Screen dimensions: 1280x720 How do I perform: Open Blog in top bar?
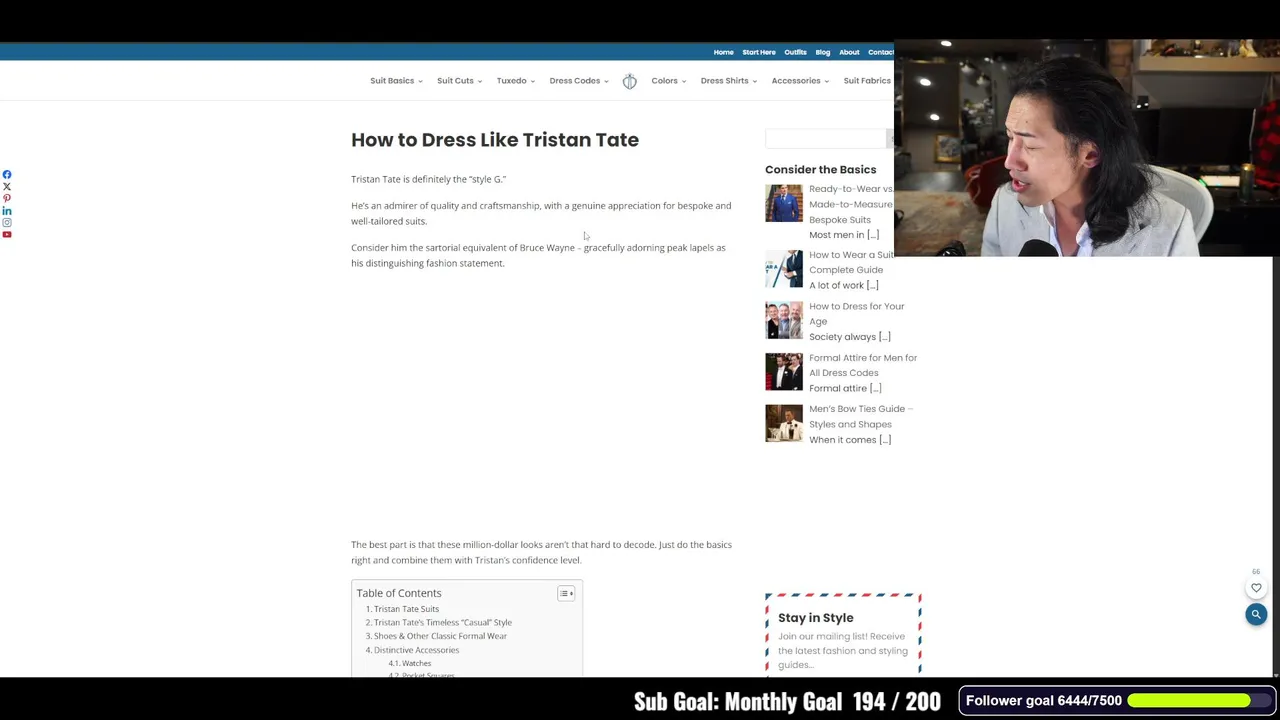822,52
